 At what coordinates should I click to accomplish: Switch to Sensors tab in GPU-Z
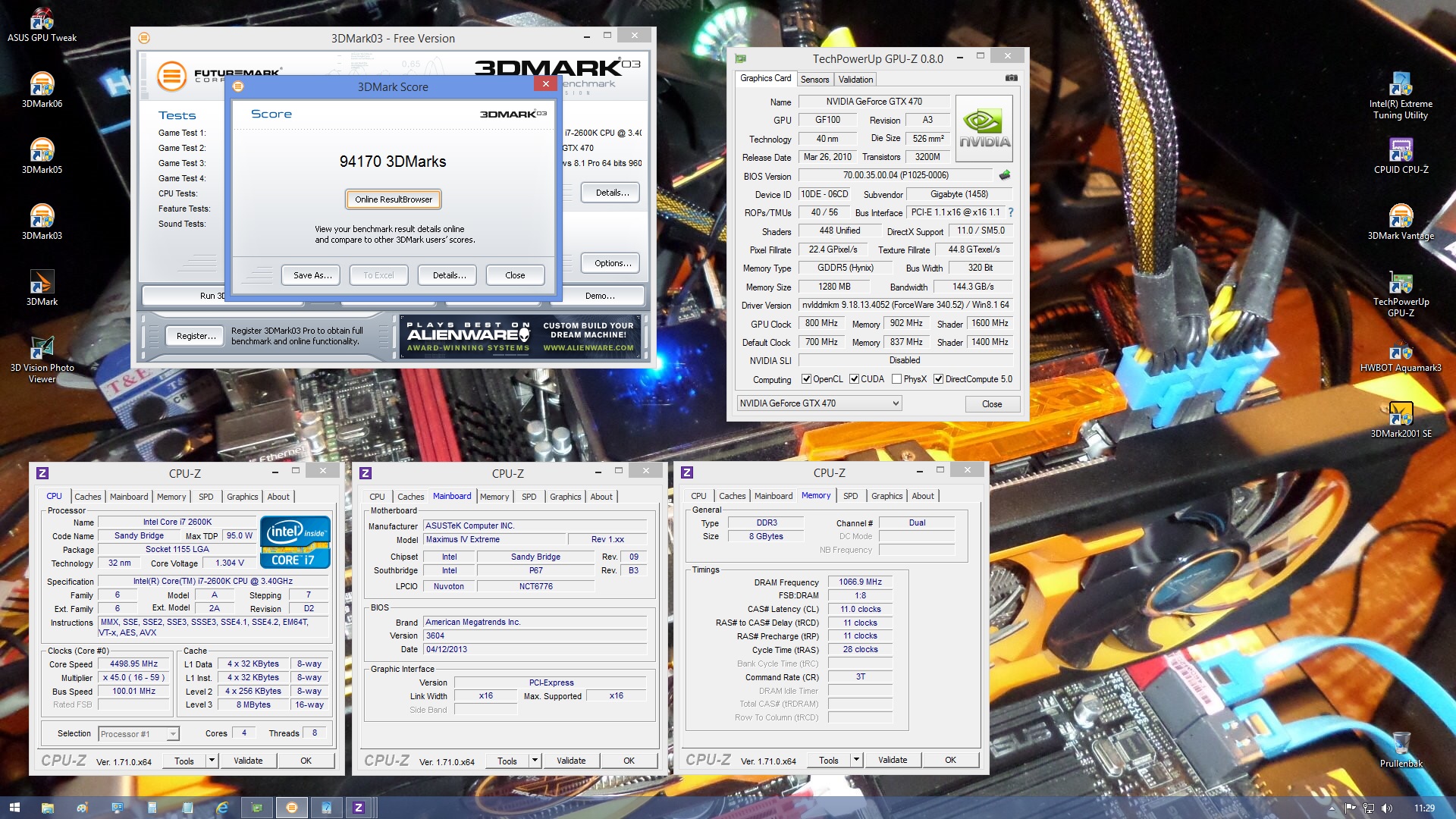click(814, 79)
